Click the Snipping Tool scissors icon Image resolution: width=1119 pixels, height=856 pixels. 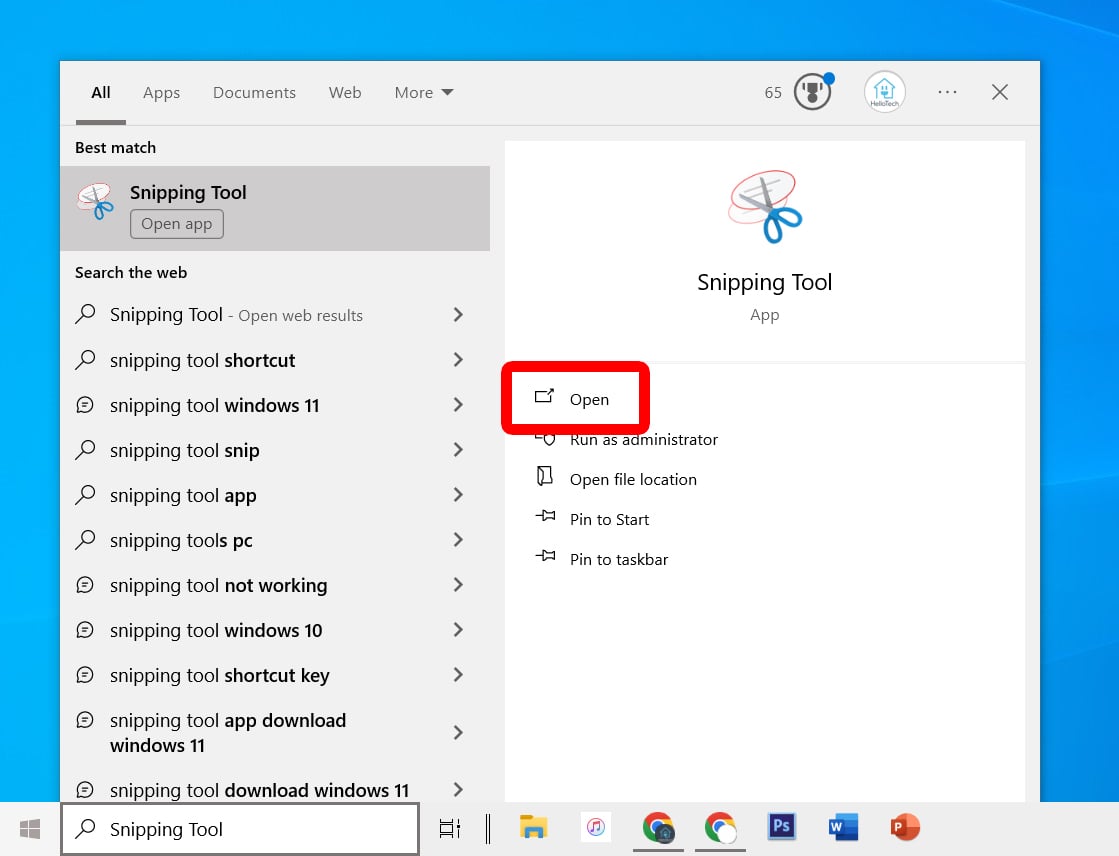tap(95, 200)
